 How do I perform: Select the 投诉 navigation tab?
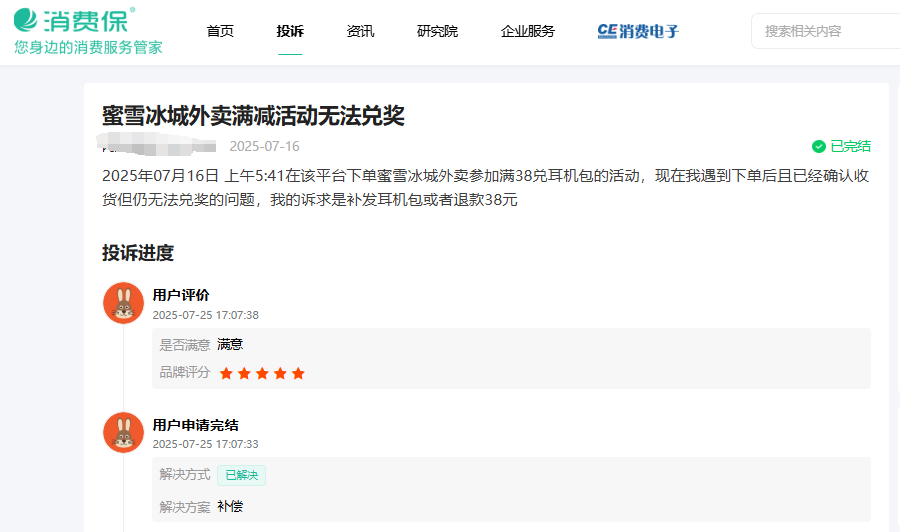point(290,31)
